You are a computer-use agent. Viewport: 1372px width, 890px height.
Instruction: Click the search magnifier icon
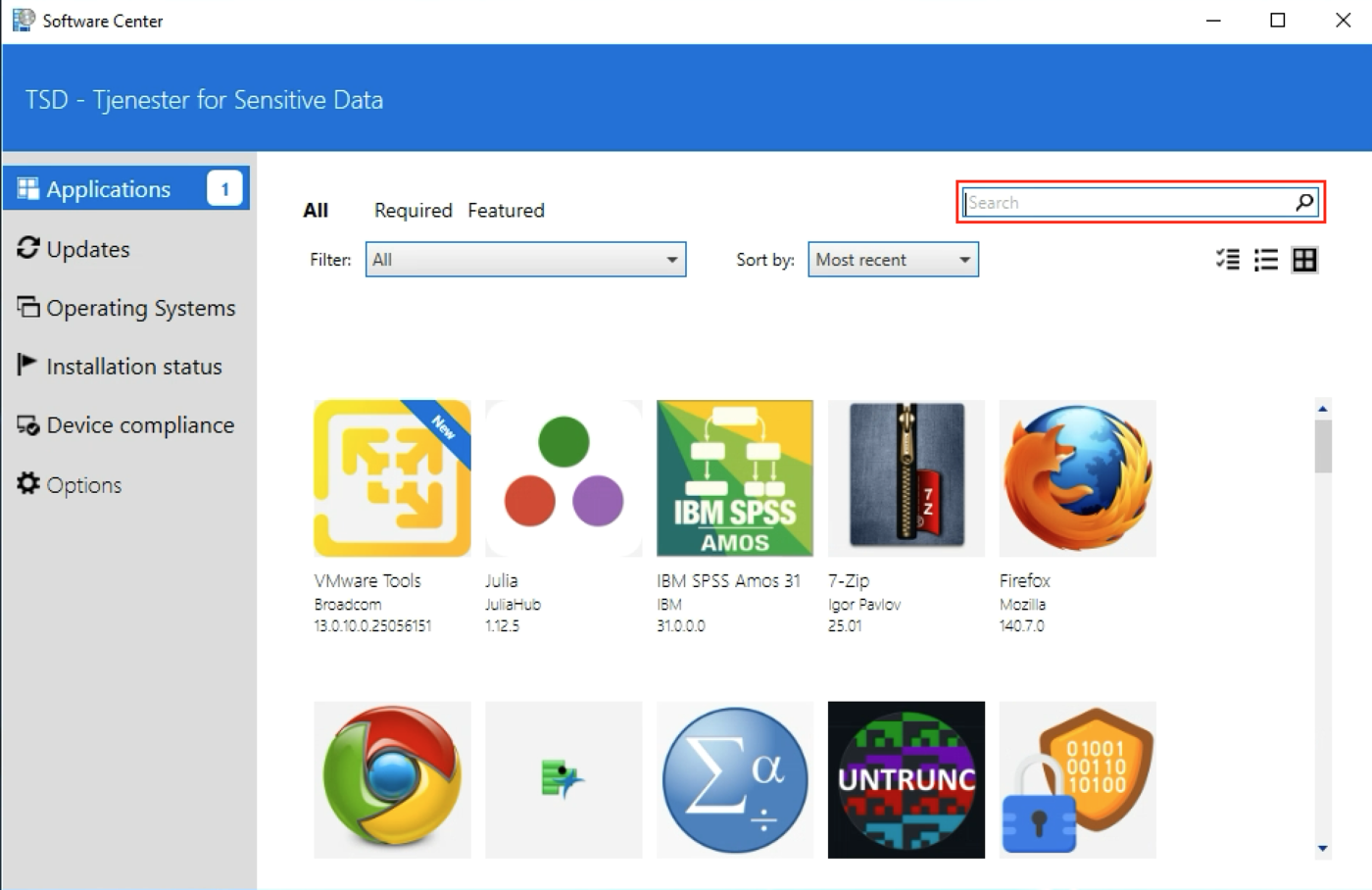click(x=1304, y=202)
